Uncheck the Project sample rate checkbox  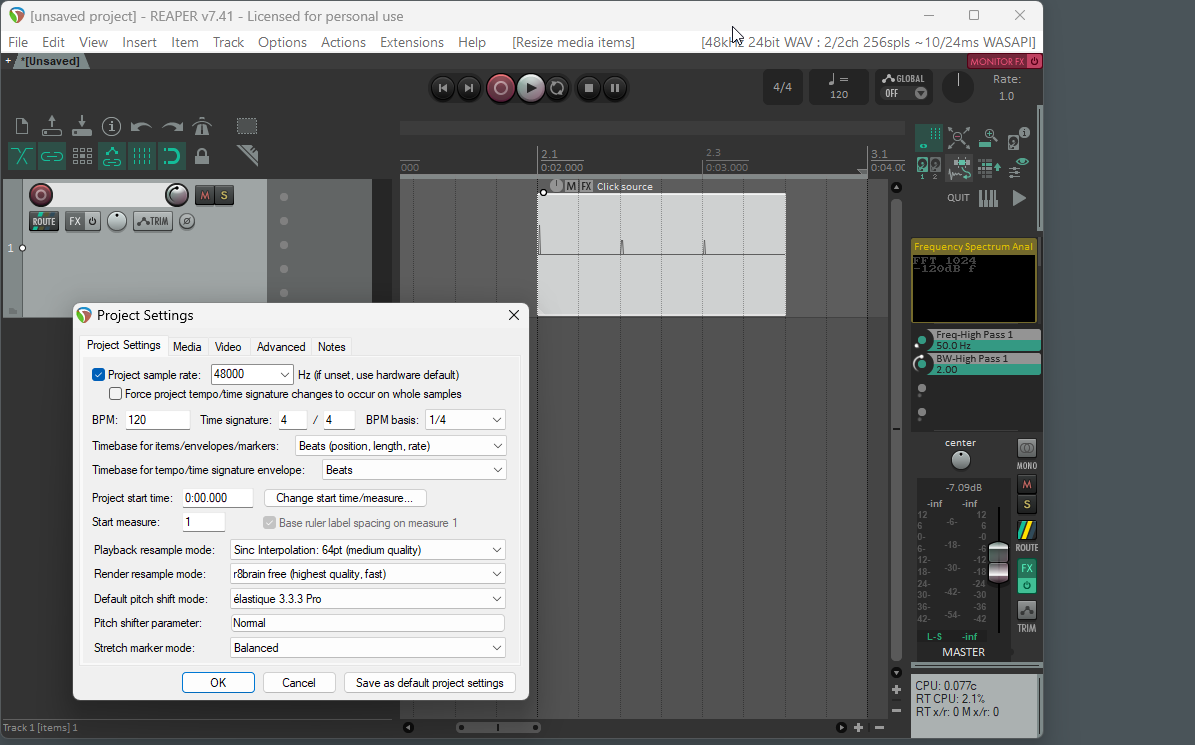[98, 375]
